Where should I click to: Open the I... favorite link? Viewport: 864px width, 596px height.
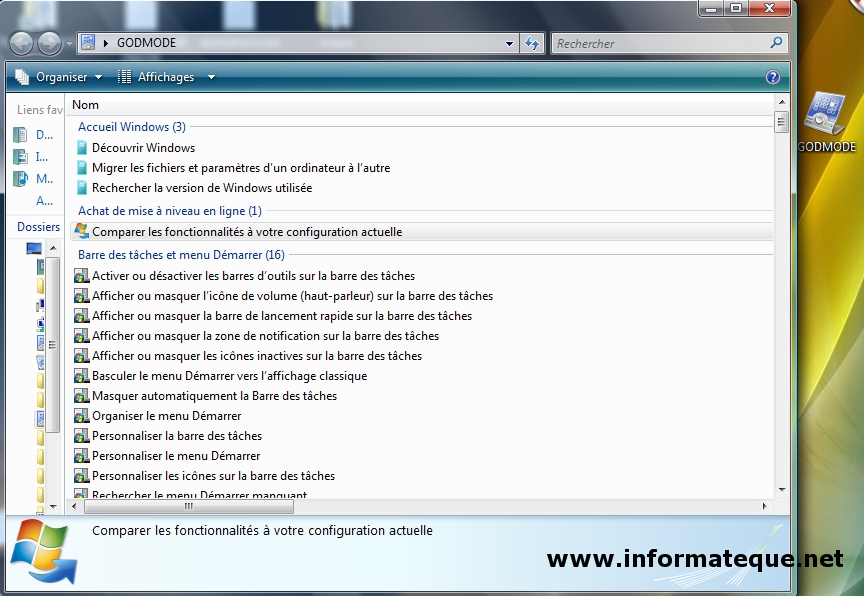click(x=42, y=157)
